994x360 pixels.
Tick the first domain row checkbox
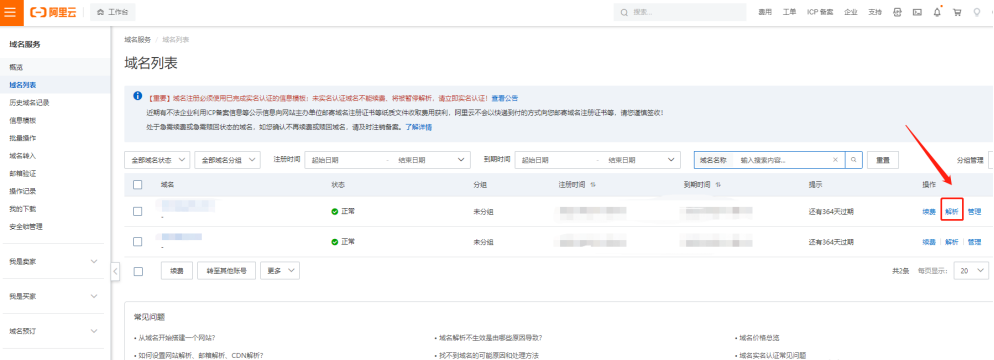(x=138, y=212)
